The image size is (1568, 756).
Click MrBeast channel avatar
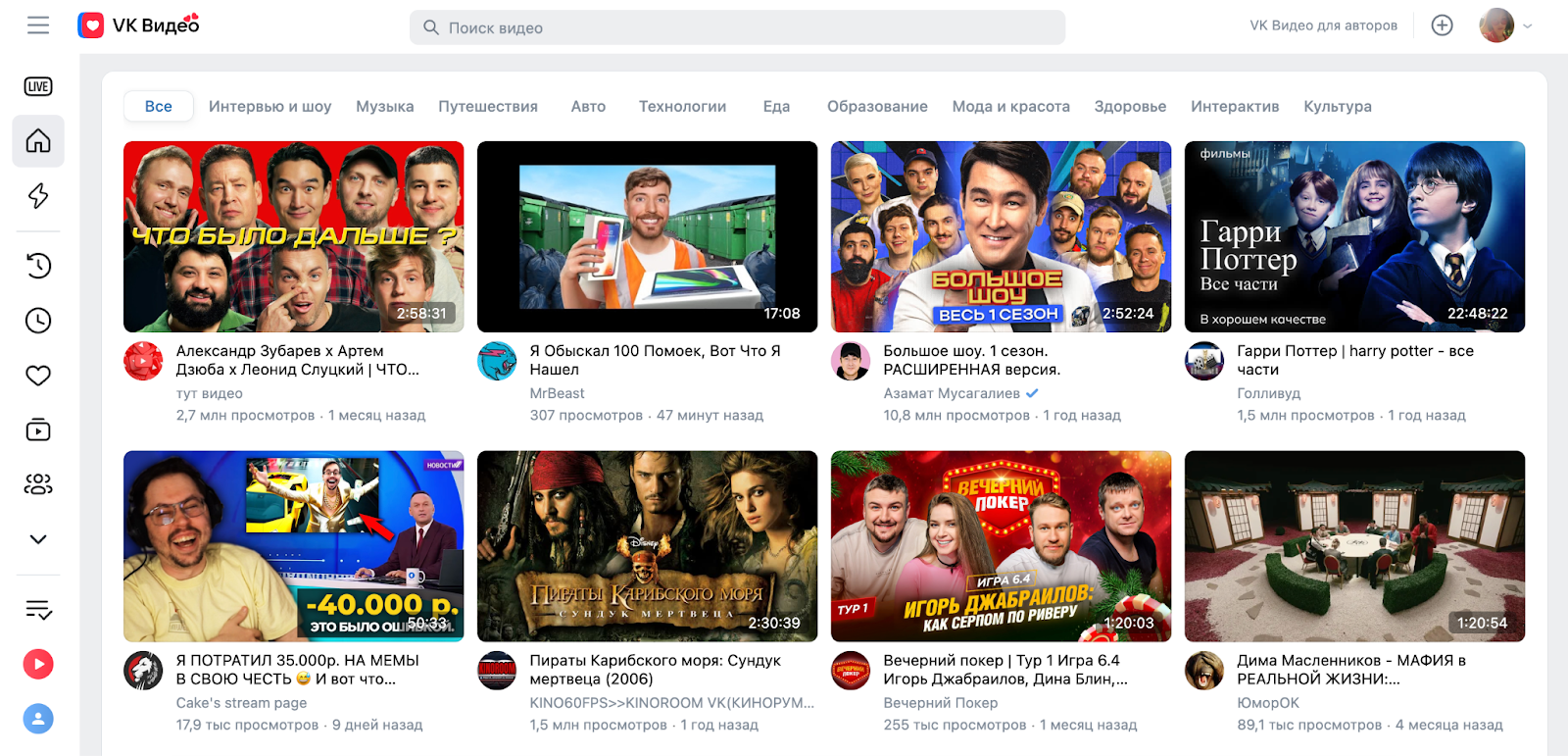pos(497,361)
